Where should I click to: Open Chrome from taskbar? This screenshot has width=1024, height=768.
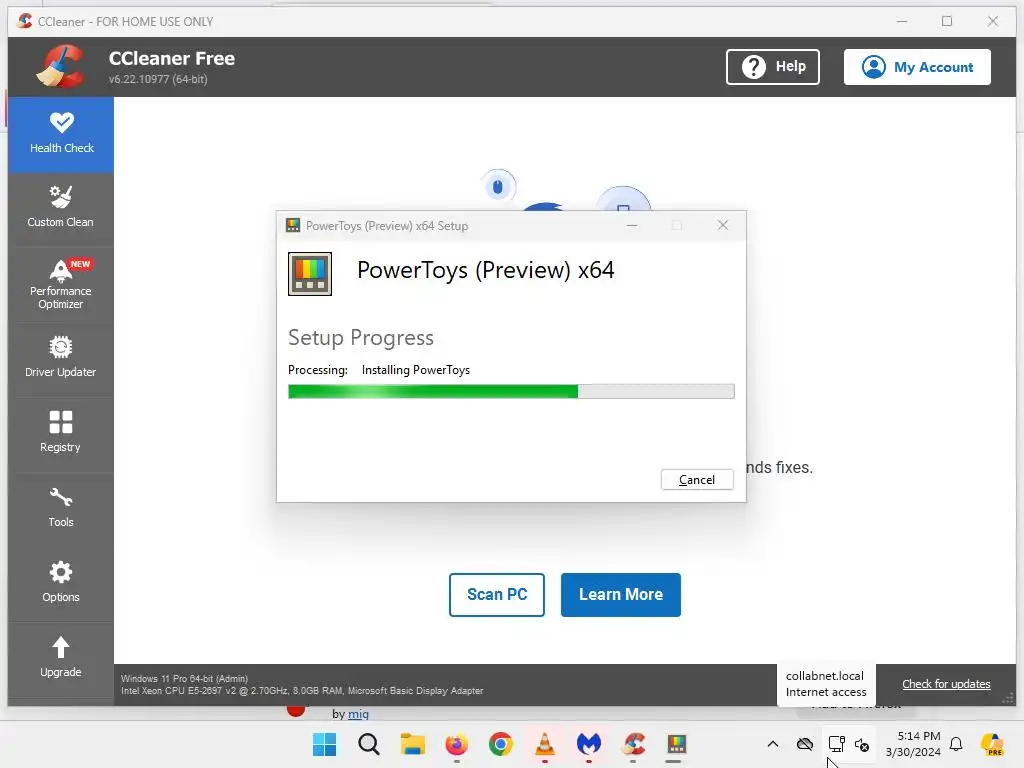501,744
